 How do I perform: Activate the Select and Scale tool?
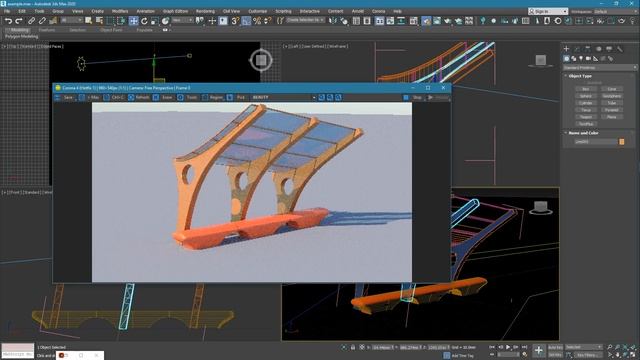(x=155, y=21)
